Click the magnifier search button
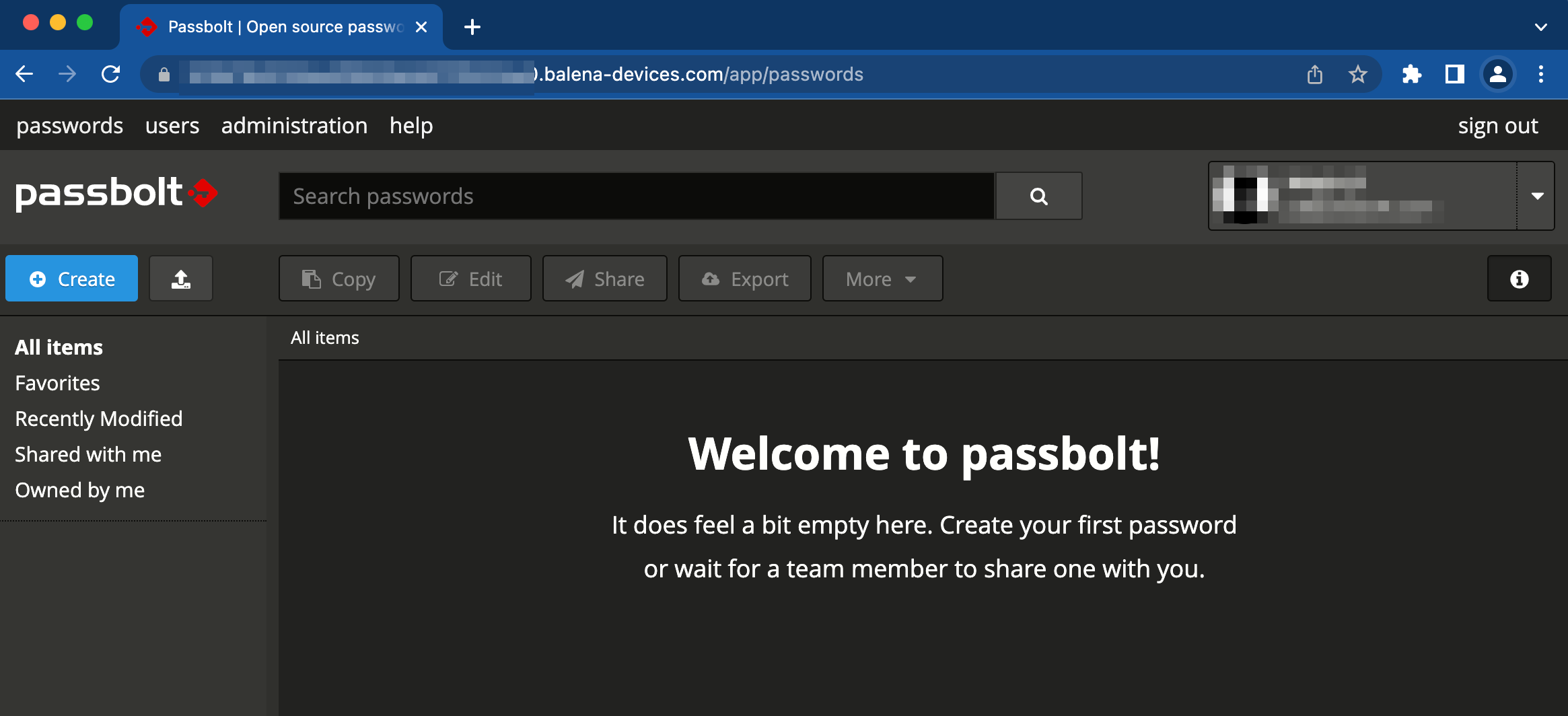The height and width of the screenshot is (716, 1568). click(x=1039, y=196)
